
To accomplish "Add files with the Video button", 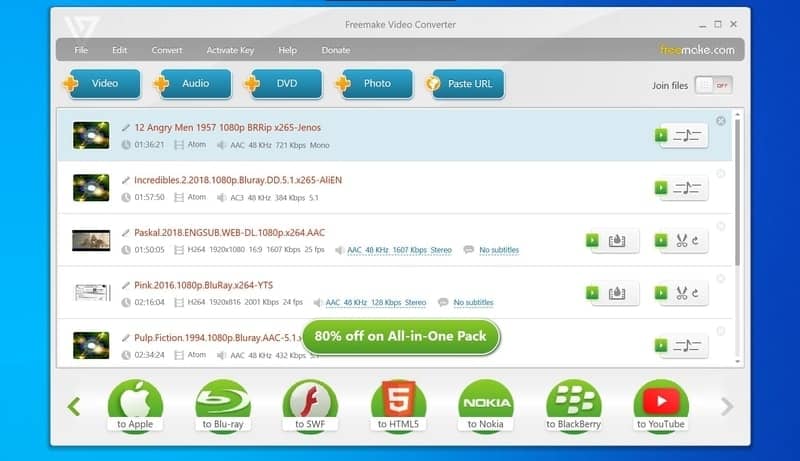I will point(102,84).
